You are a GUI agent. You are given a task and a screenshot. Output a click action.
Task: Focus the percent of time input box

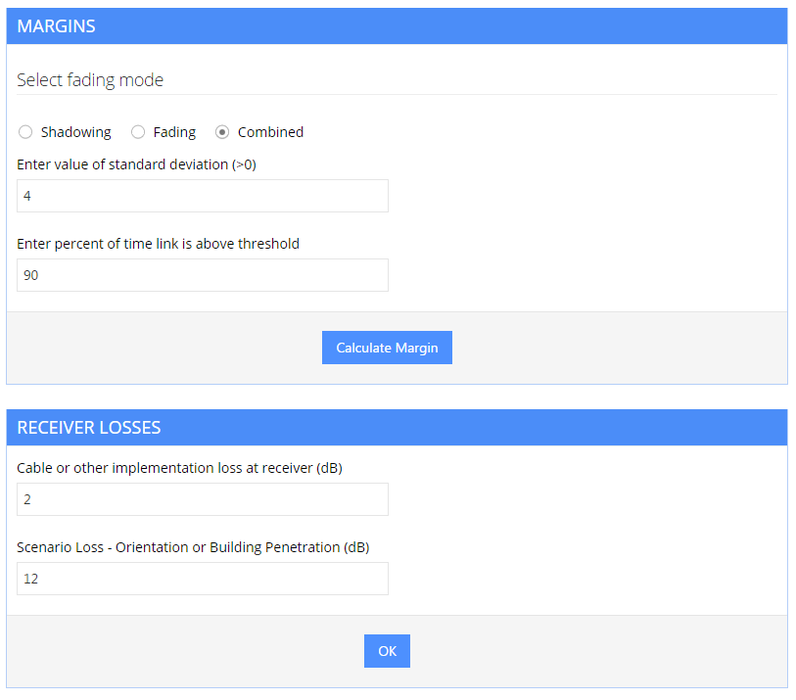point(202,275)
